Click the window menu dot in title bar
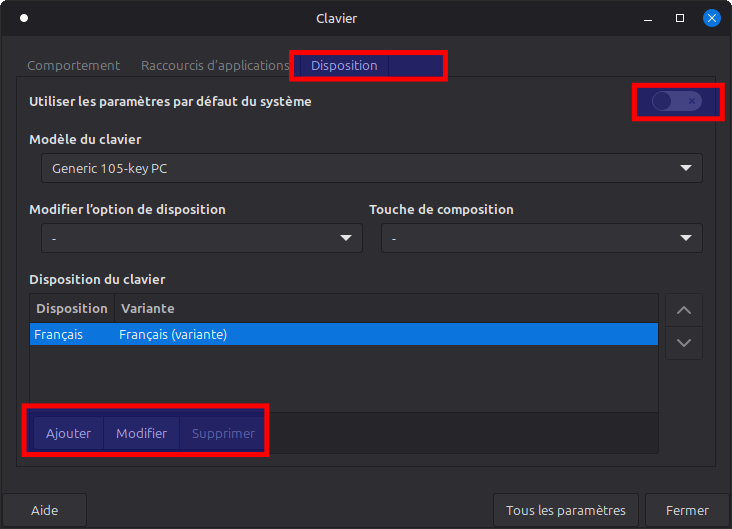Viewport: 732px width, 529px height. pos(24,18)
